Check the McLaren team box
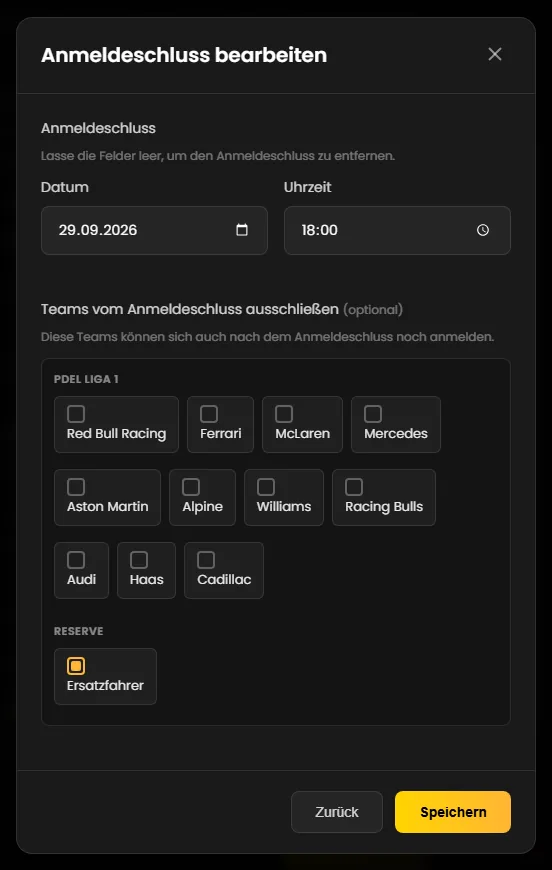This screenshot has width=552, height=870. tap(284, 414)
